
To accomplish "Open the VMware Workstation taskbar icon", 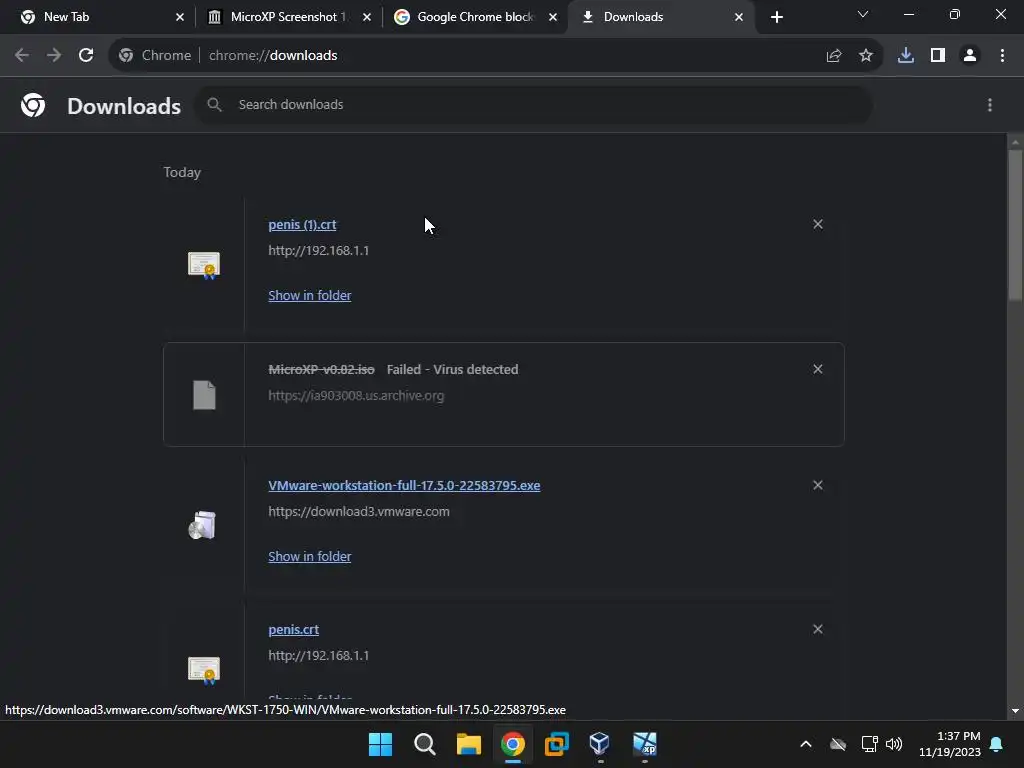I will click(556, 744).
